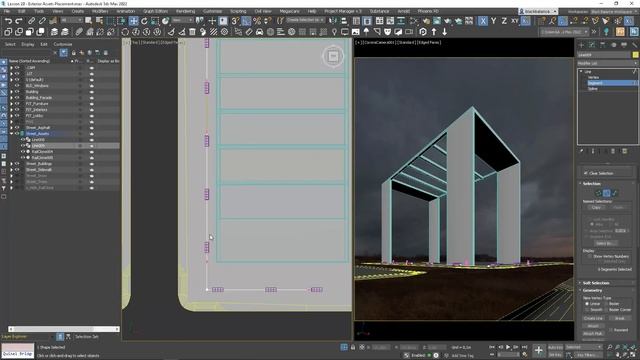Open the Graph Editors menu
The width and height of the screenshot is (640, 360).
155,11
